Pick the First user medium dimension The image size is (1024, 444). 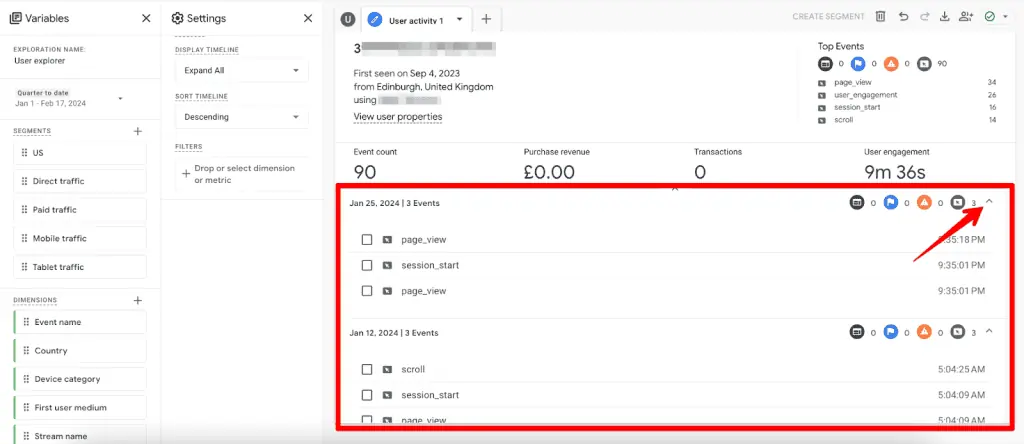tap(80, 407)
